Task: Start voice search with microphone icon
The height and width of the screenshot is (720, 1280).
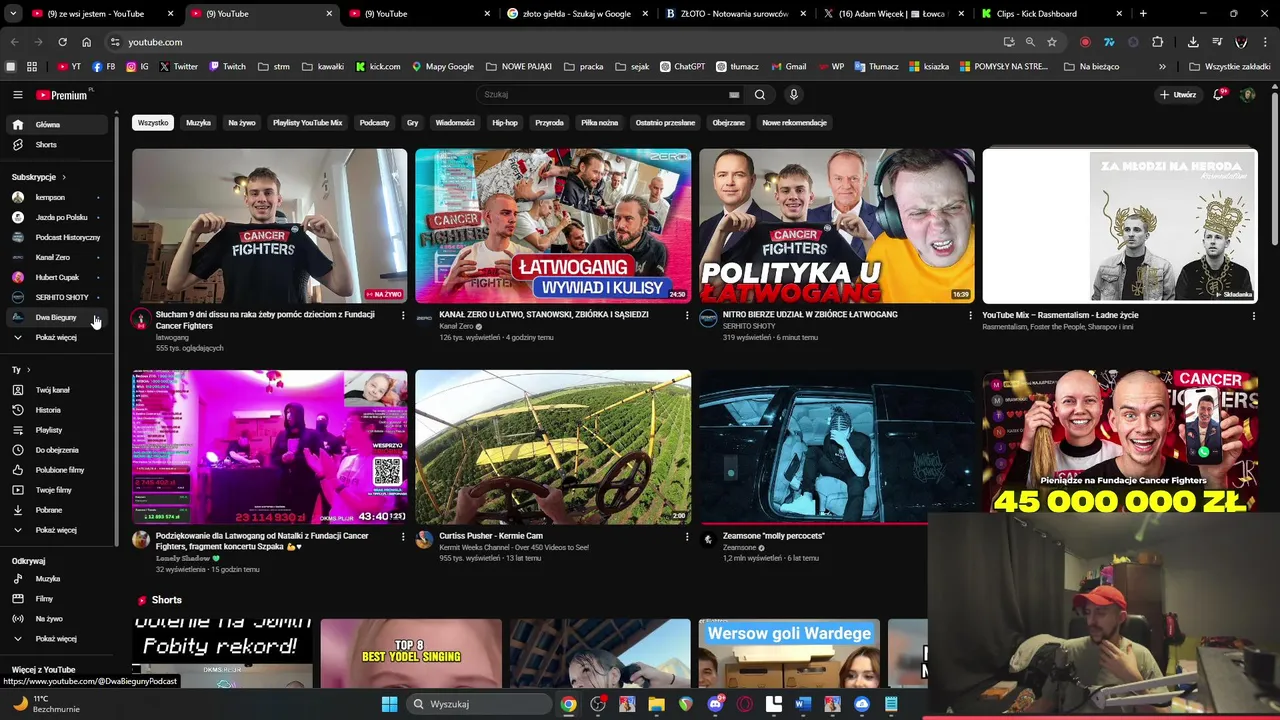Action: (794, 95)
